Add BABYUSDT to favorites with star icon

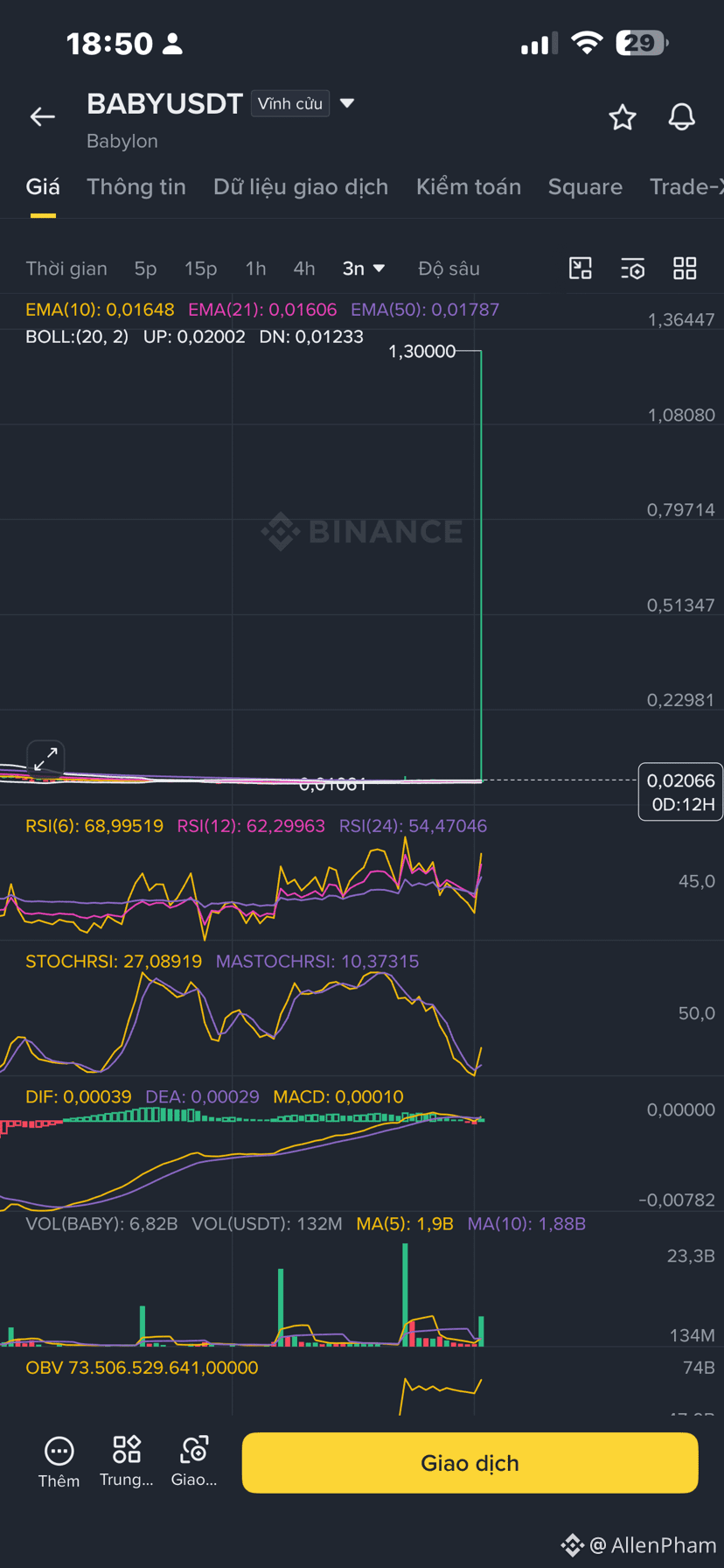coord(623,117)
